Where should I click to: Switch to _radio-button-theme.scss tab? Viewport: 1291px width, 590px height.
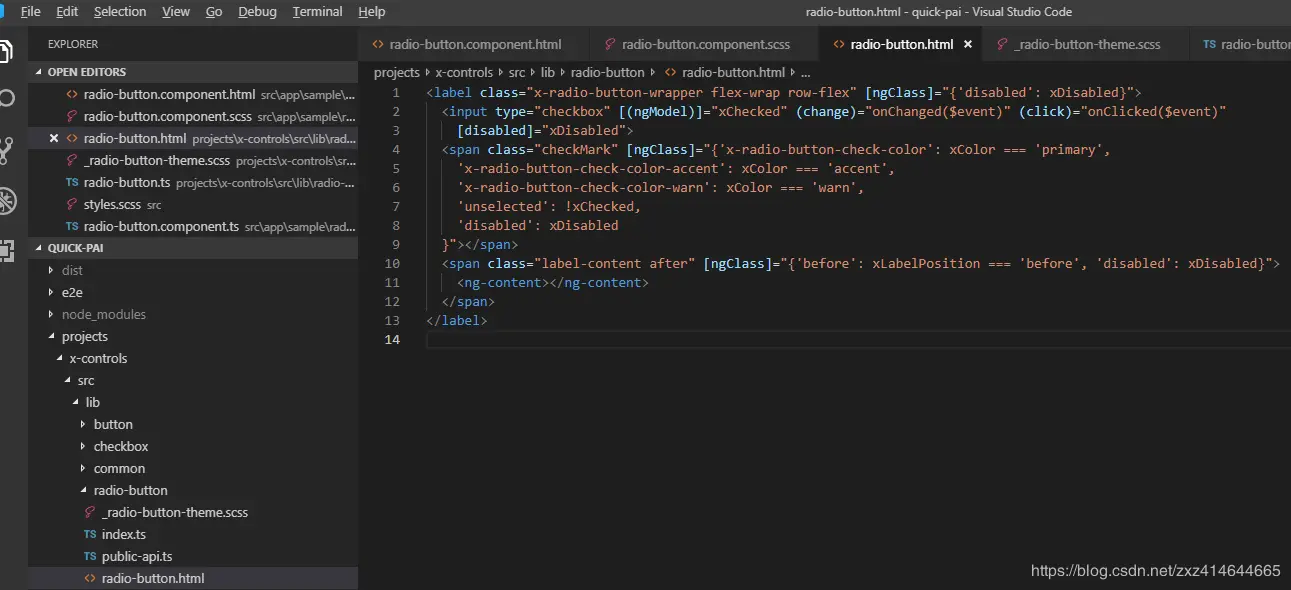point(1087,45)
